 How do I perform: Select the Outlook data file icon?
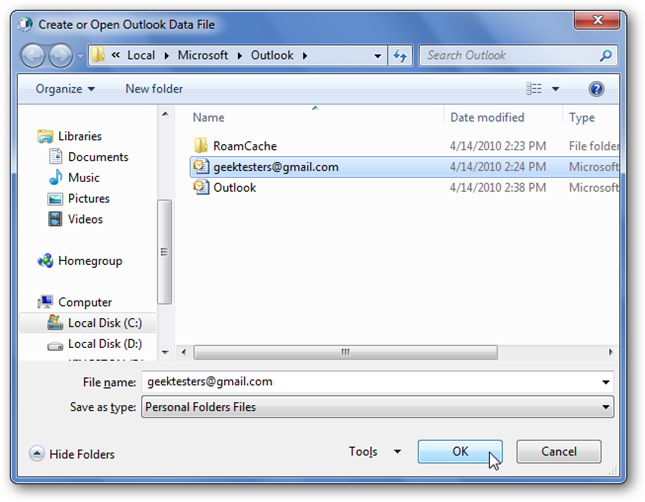coord(201,187)
